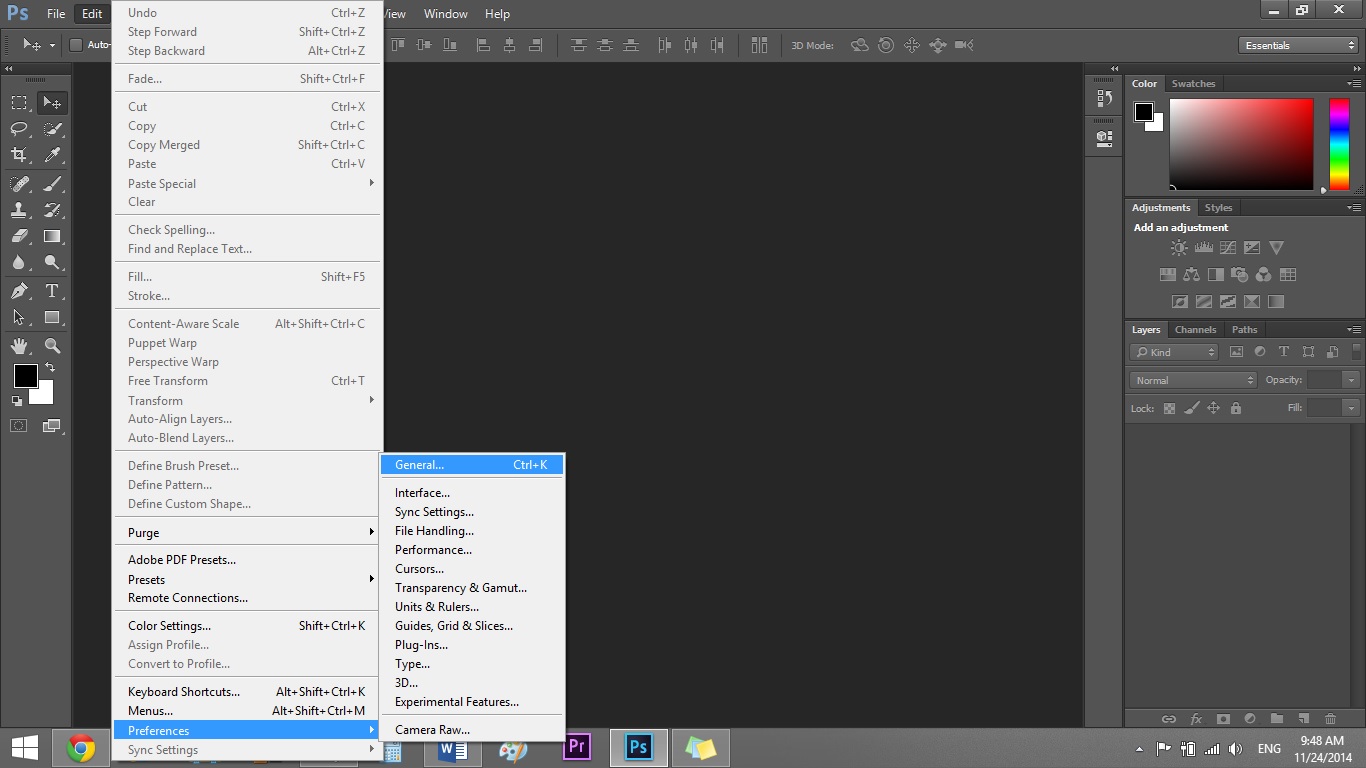The height and width of the screenshot is (768, 1366).
Task: Switch to the Channels tab
Action: click(x=1195, y=330)
